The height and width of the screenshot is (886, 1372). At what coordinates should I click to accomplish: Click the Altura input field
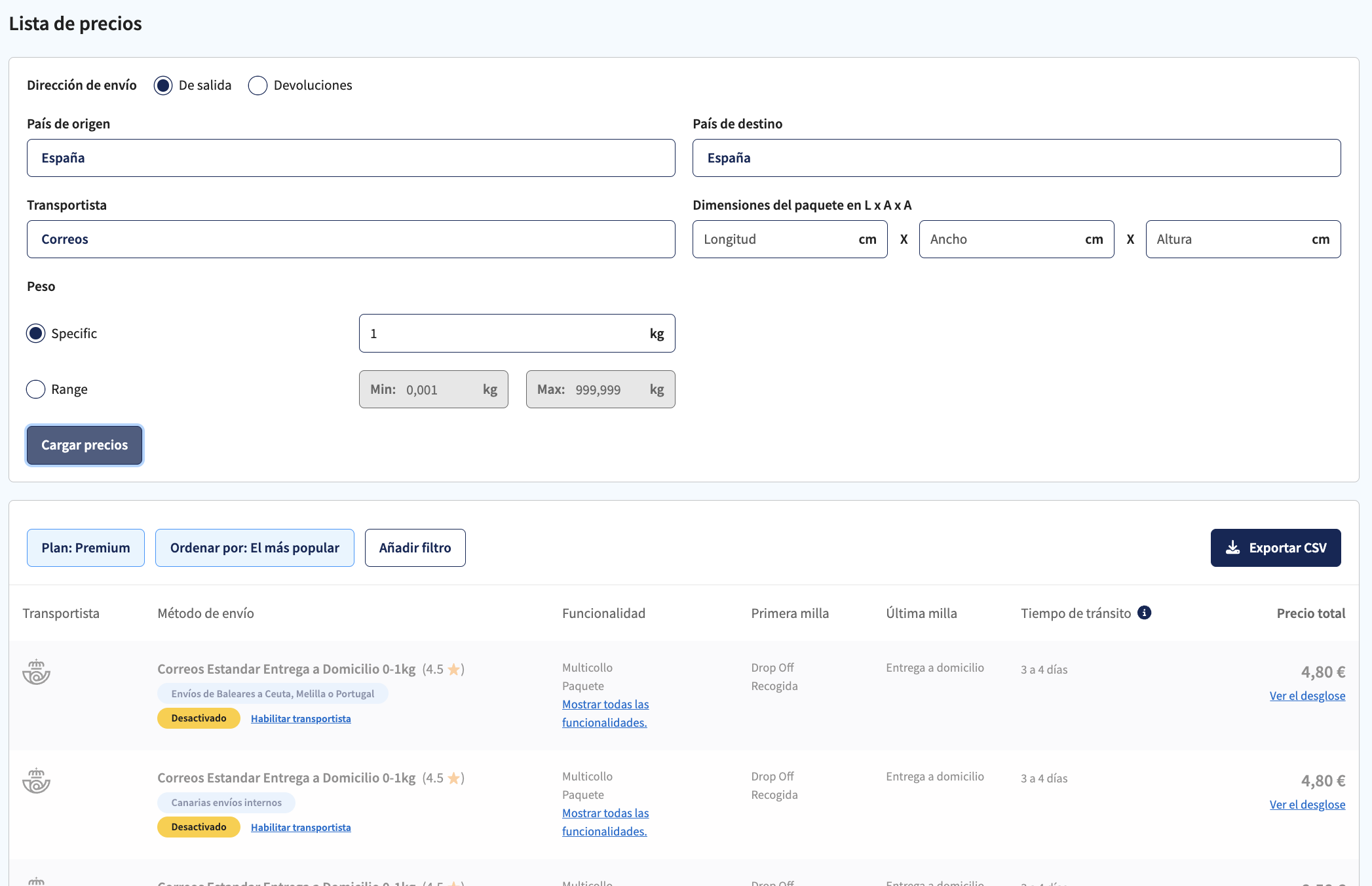tap(1243, 239)
